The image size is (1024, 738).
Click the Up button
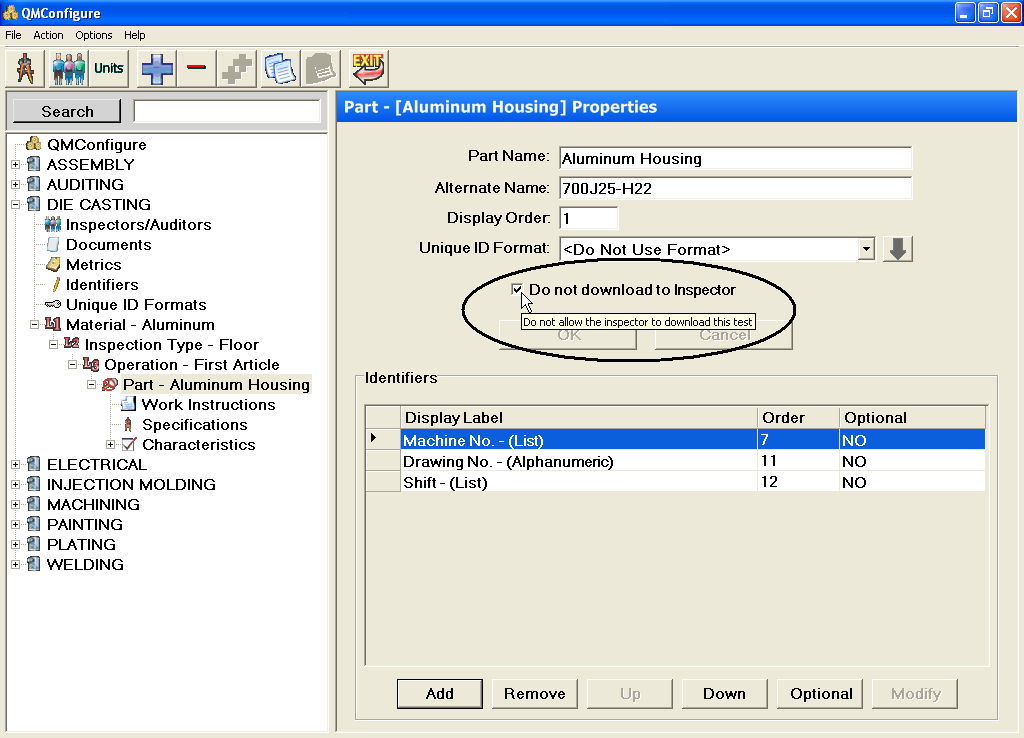click(x=630, y=694)
